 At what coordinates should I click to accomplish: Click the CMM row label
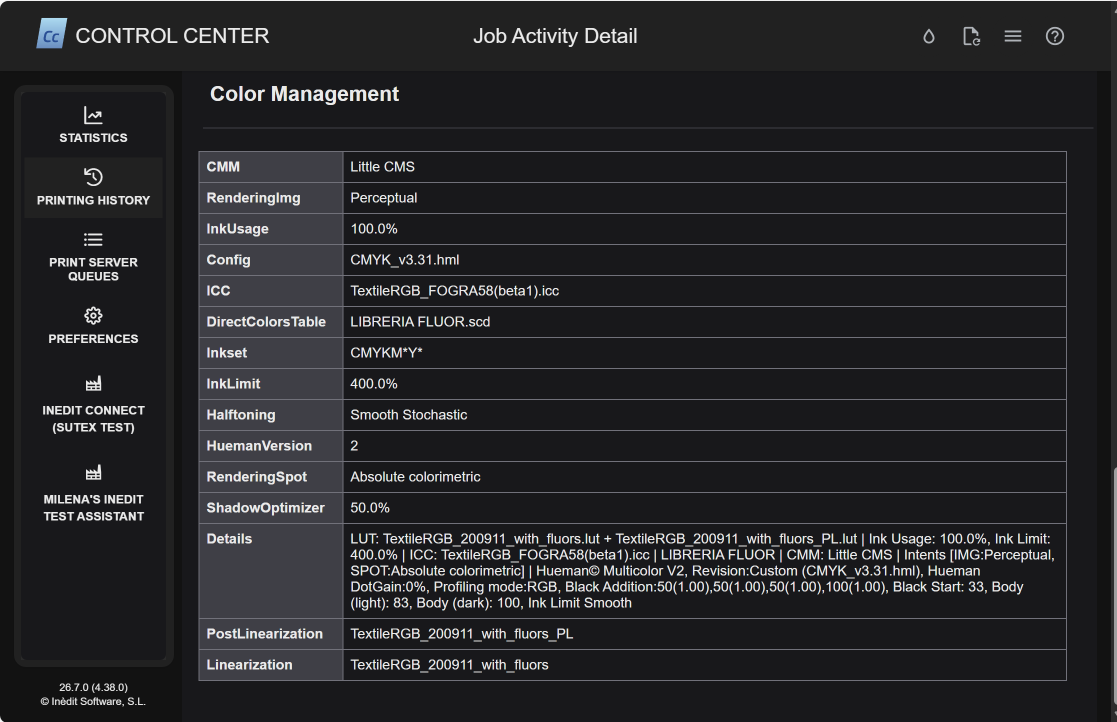[223, 167]
